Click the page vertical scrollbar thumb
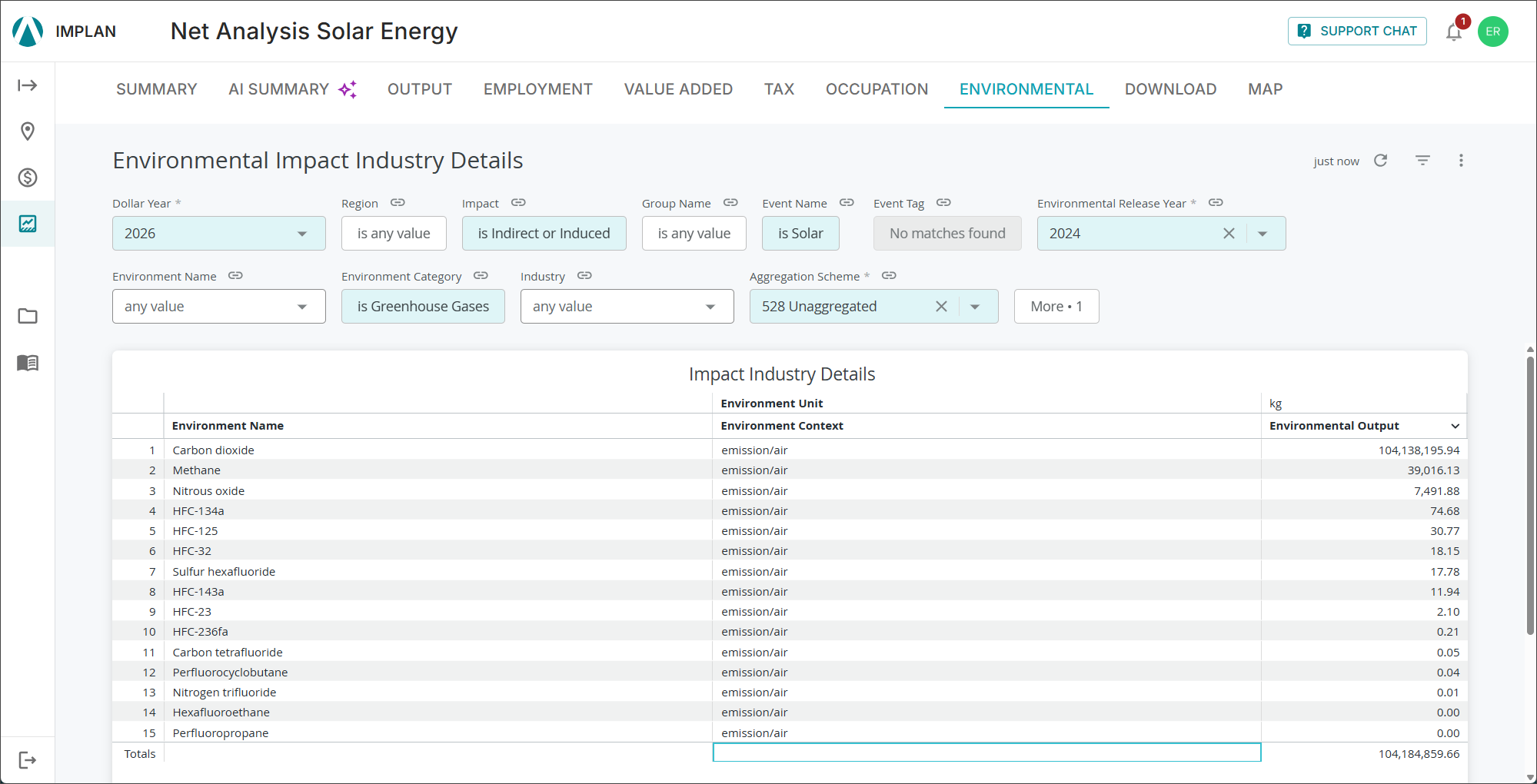 coord(1530,495)
